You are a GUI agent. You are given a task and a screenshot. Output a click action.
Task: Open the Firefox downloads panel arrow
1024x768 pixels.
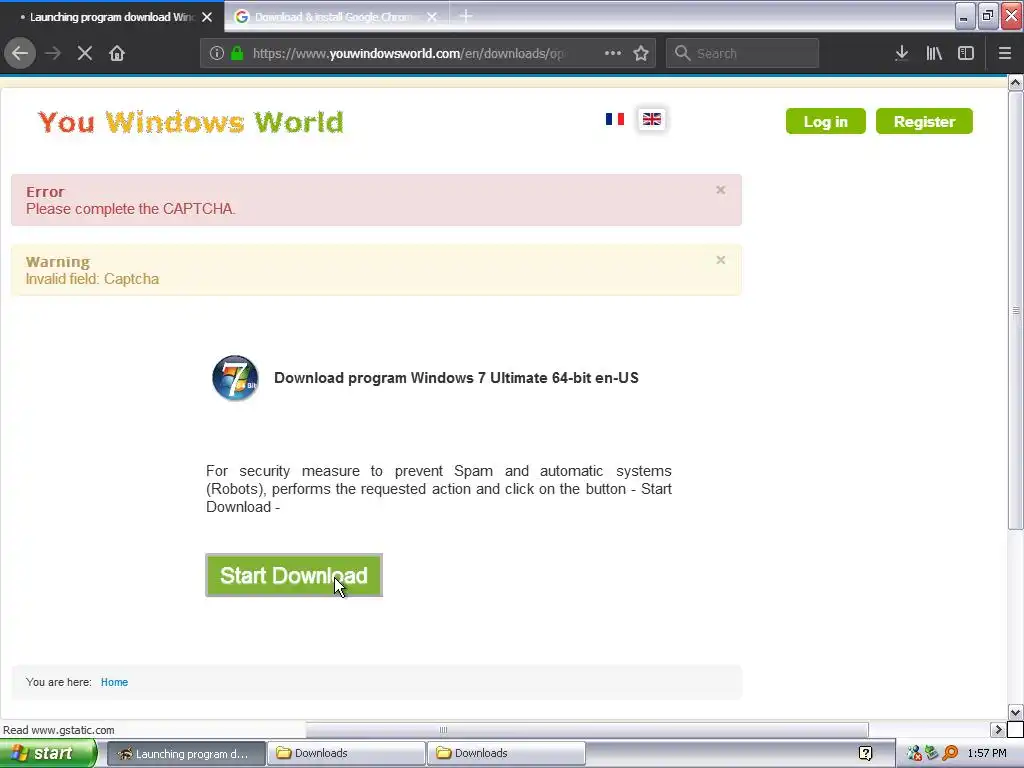(902, 54)
